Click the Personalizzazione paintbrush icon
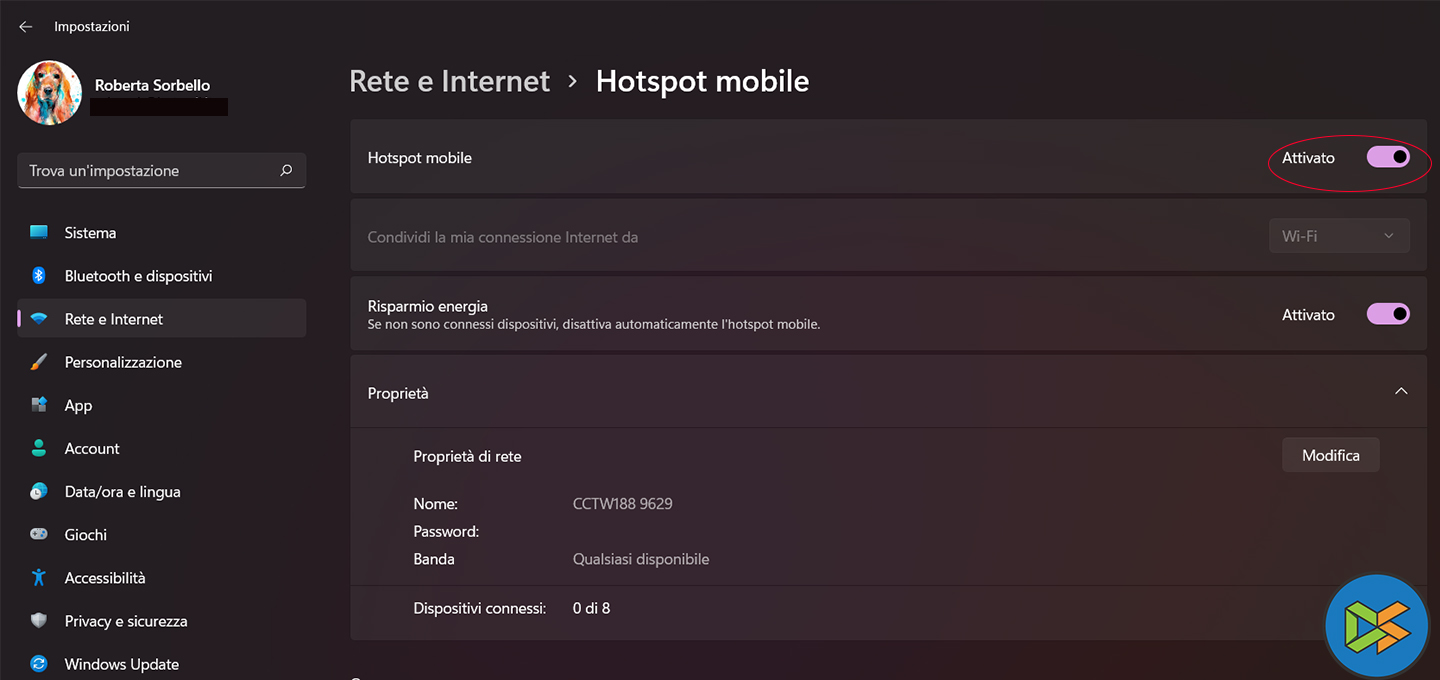Viewport: 1440px width, 680px height. [39, 362]
